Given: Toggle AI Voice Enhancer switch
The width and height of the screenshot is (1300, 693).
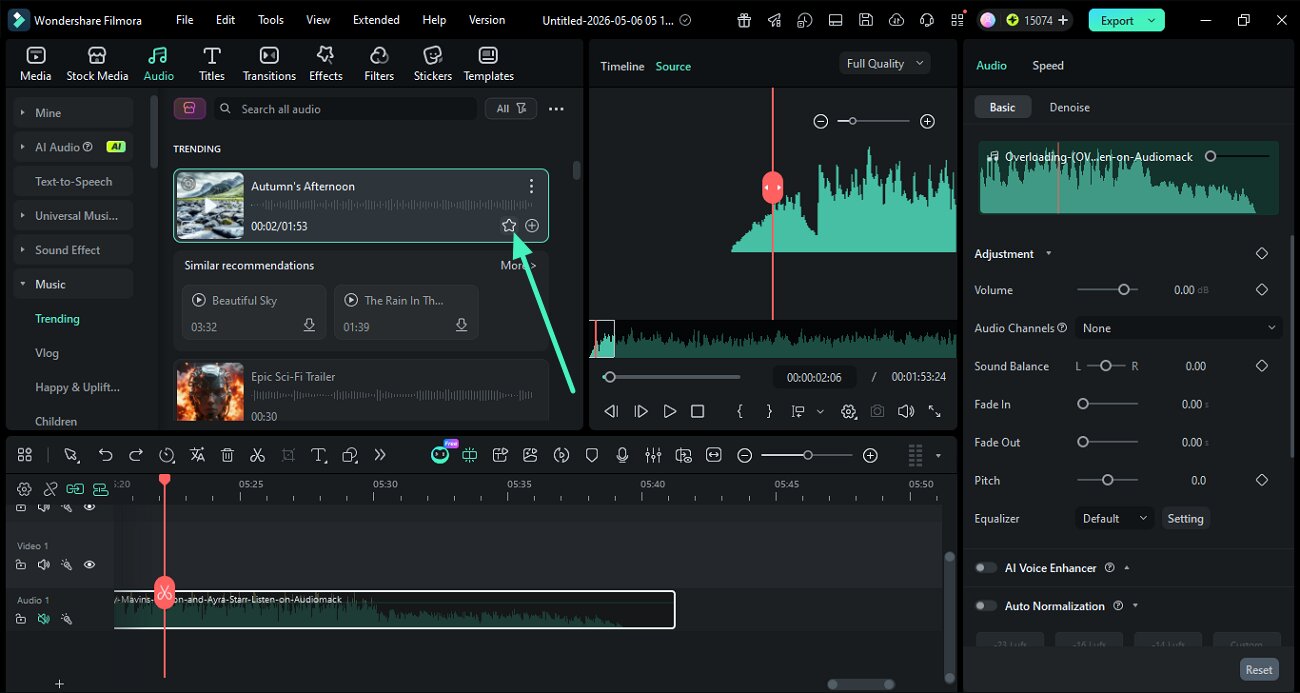Looking at the screenshot, I should click(x=986, y=568).
